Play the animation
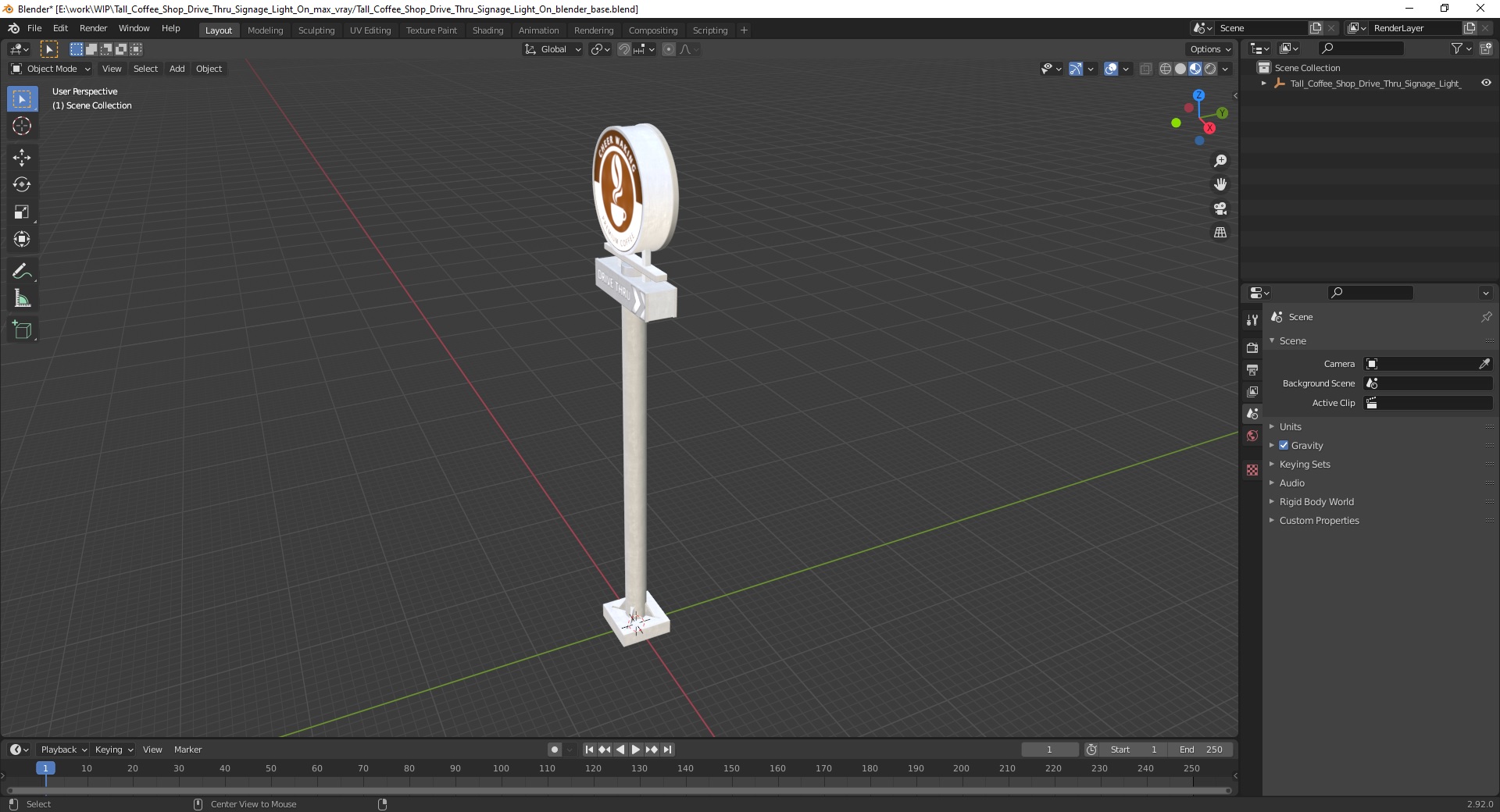This screenshot has height=812, width=1500. coord(636,750)
